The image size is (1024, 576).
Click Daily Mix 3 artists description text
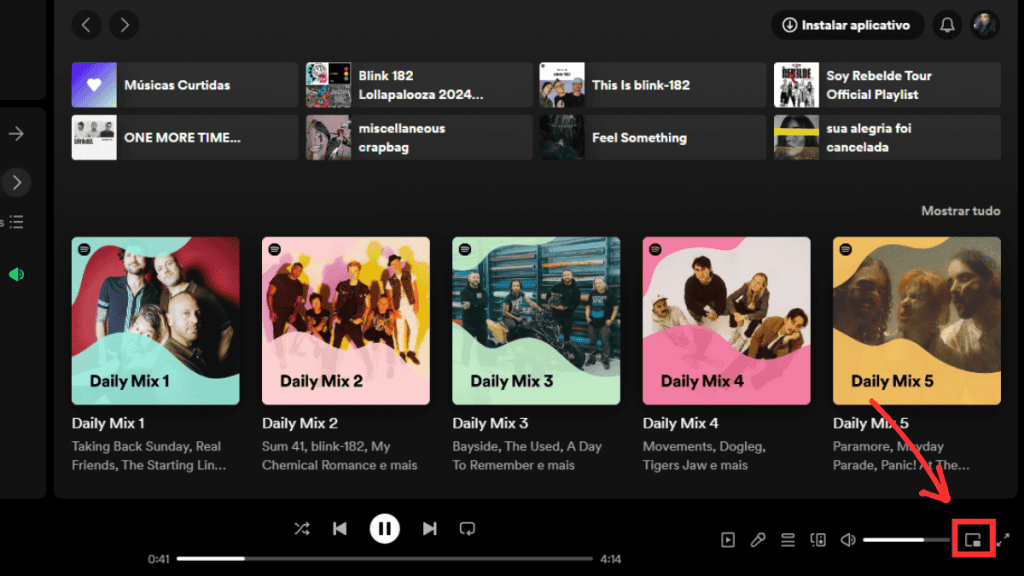coord(527,456)
